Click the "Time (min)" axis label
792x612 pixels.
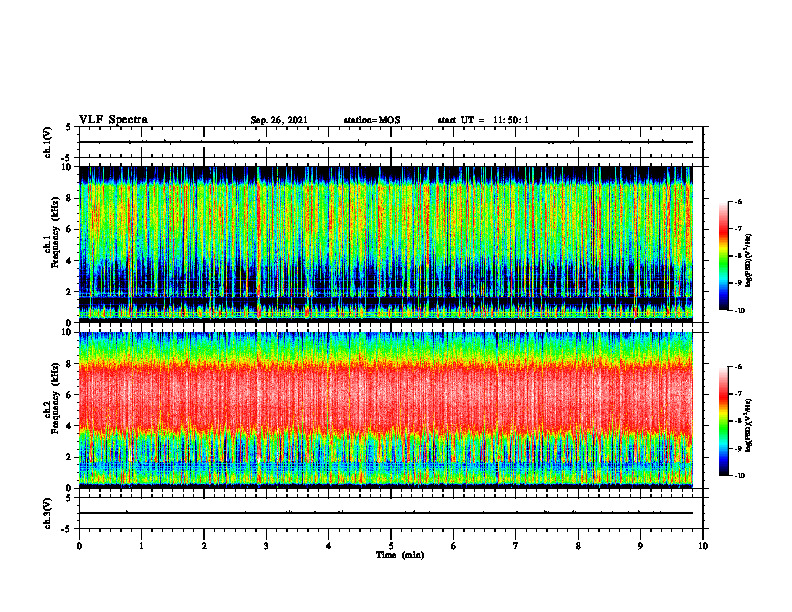click(400, 555)
